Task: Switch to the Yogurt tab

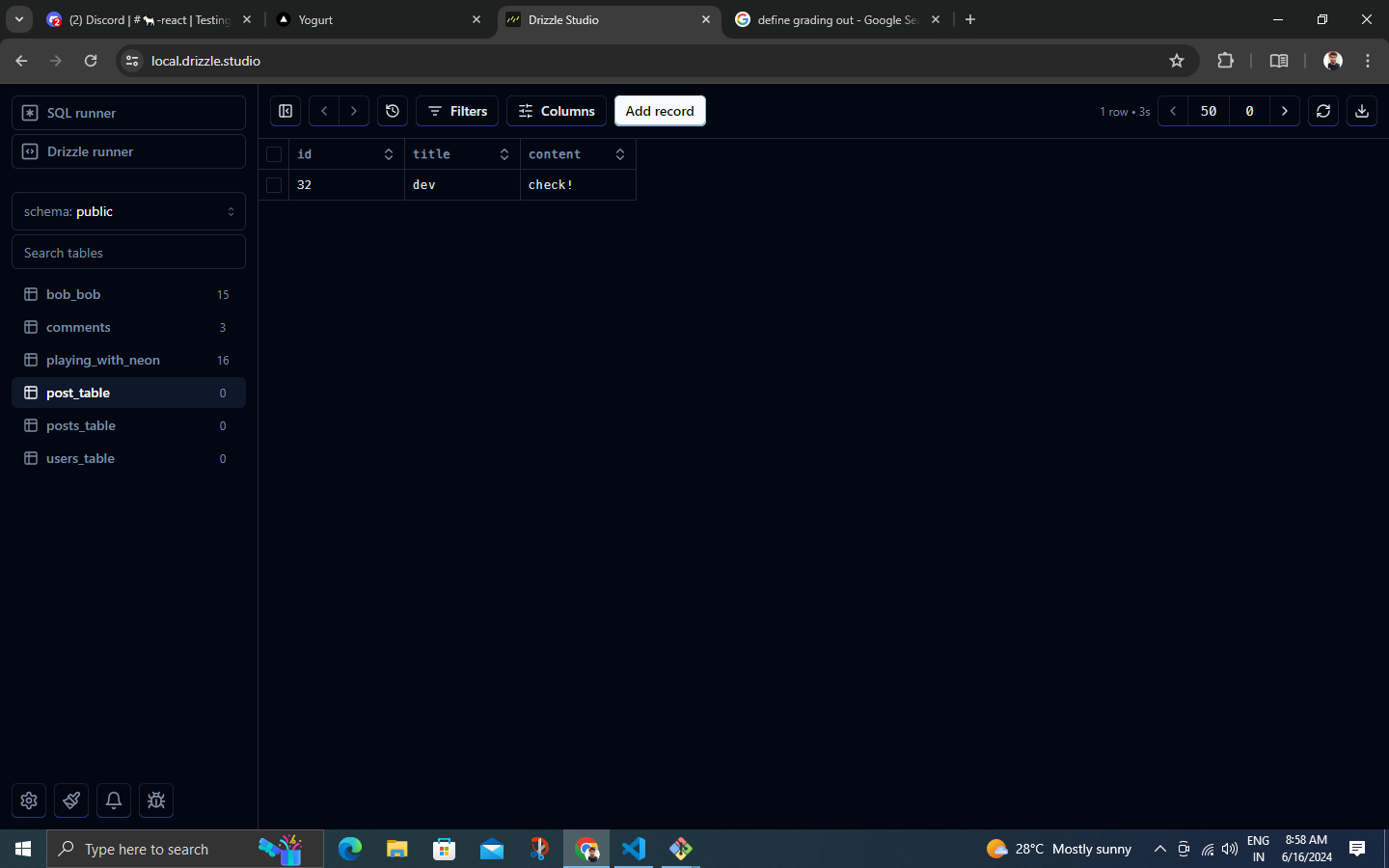Action: point(378,19)
